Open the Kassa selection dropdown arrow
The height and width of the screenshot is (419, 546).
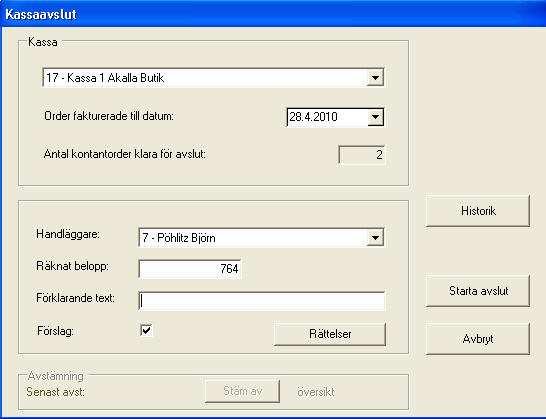(375, 77)
